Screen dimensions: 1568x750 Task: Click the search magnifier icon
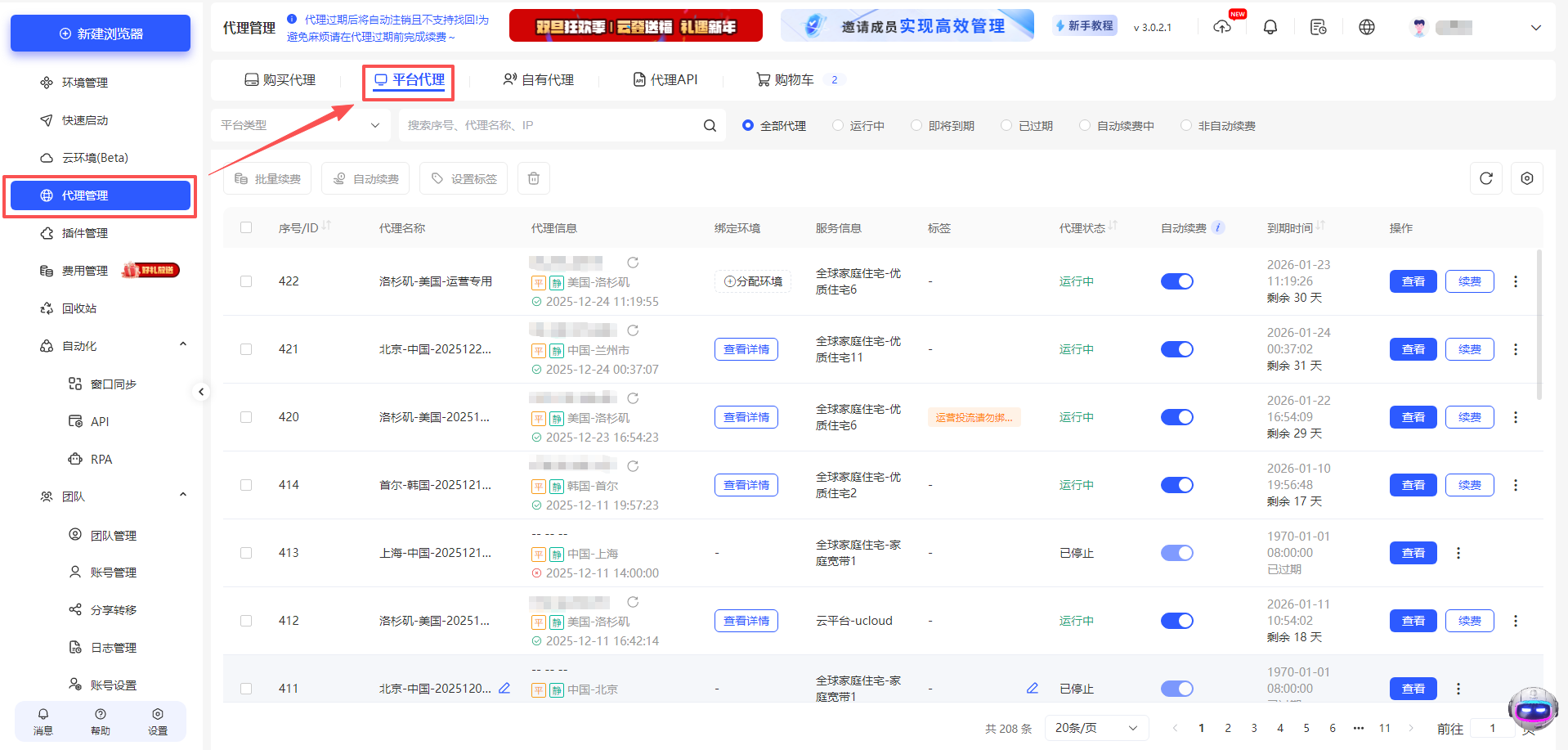click(708, 124)
